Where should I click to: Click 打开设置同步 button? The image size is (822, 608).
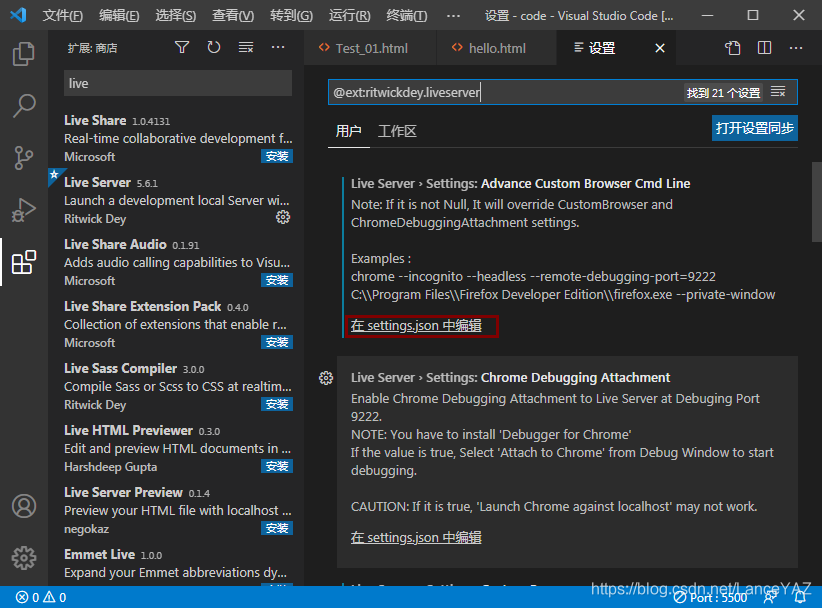[x=754, y=128]
